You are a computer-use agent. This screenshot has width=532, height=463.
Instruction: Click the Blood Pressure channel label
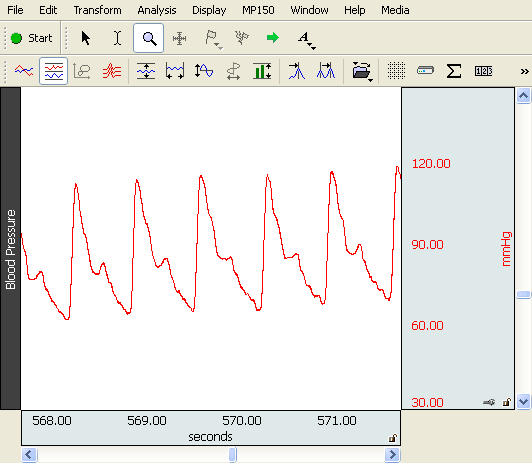[11, 249]
